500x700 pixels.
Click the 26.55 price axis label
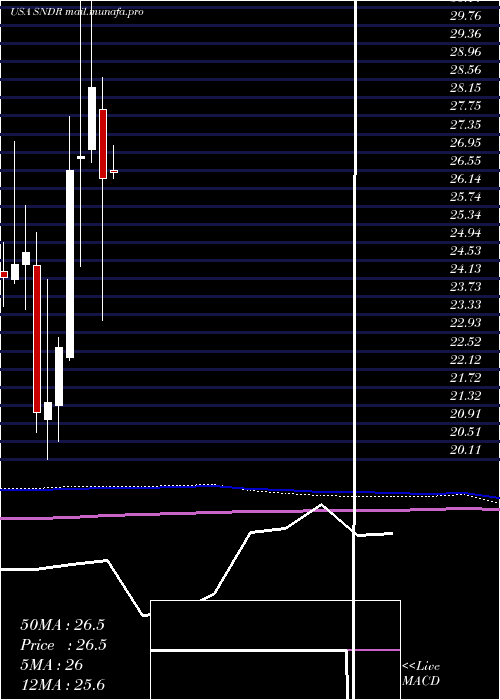pyautogui.click(x=466, y=161)
